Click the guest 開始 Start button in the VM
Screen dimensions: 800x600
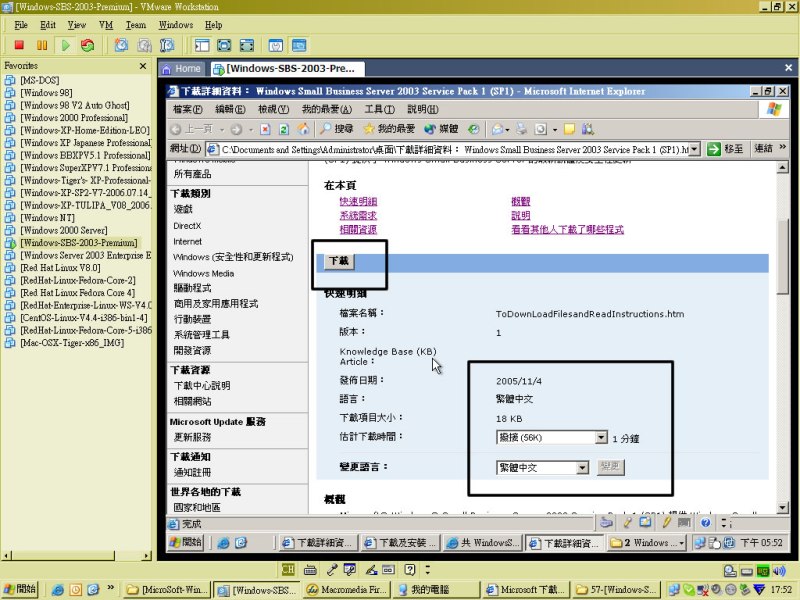pyautogui.click(x=186, y=542)
